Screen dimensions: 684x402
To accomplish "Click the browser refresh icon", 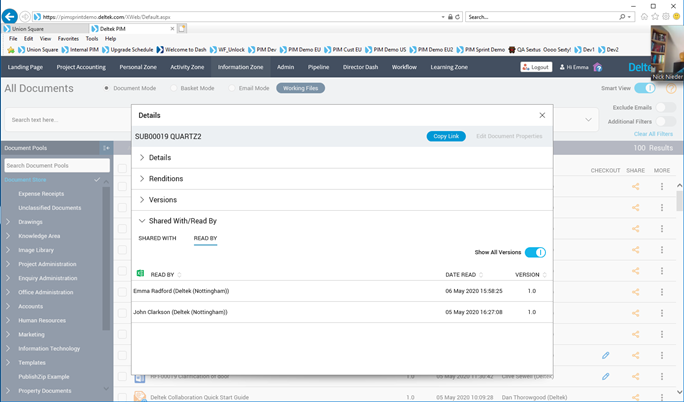I will (x=458, y=17).
